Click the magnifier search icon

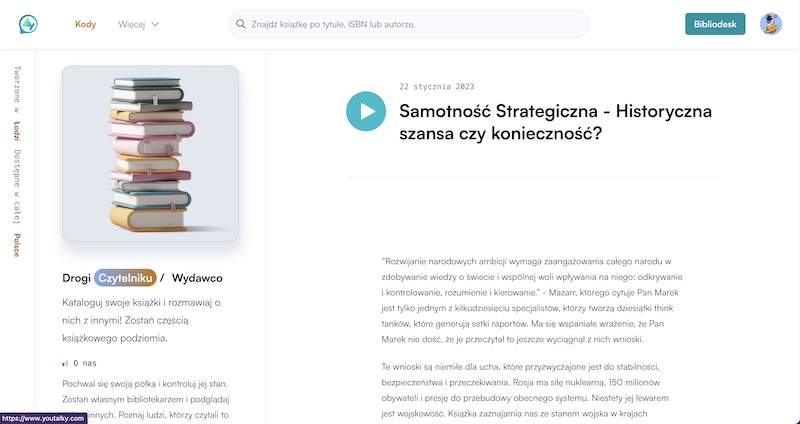(240, 24)
